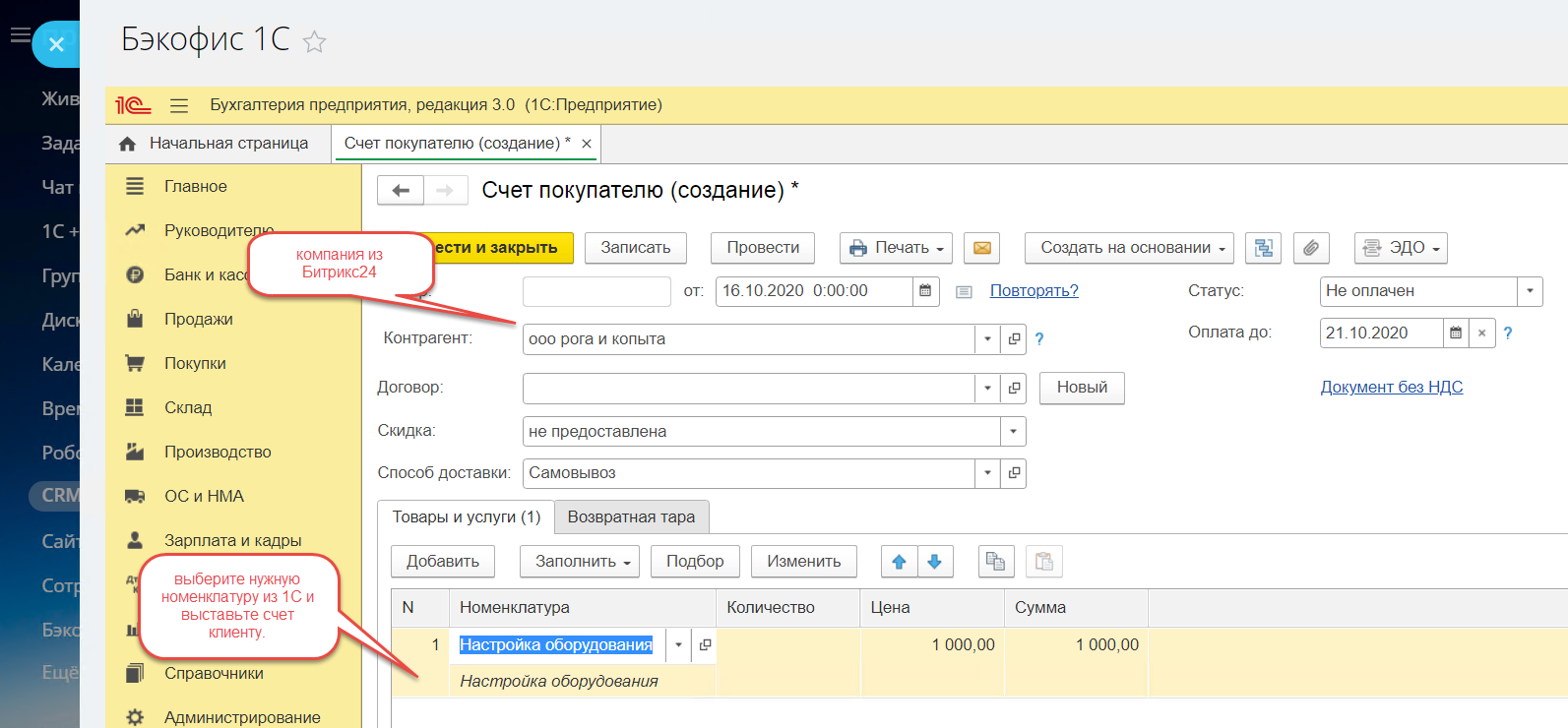Open the Производство section
The height and width of the screenshot is (728, 1568).
pyautogui.click(x=218, y=453)
